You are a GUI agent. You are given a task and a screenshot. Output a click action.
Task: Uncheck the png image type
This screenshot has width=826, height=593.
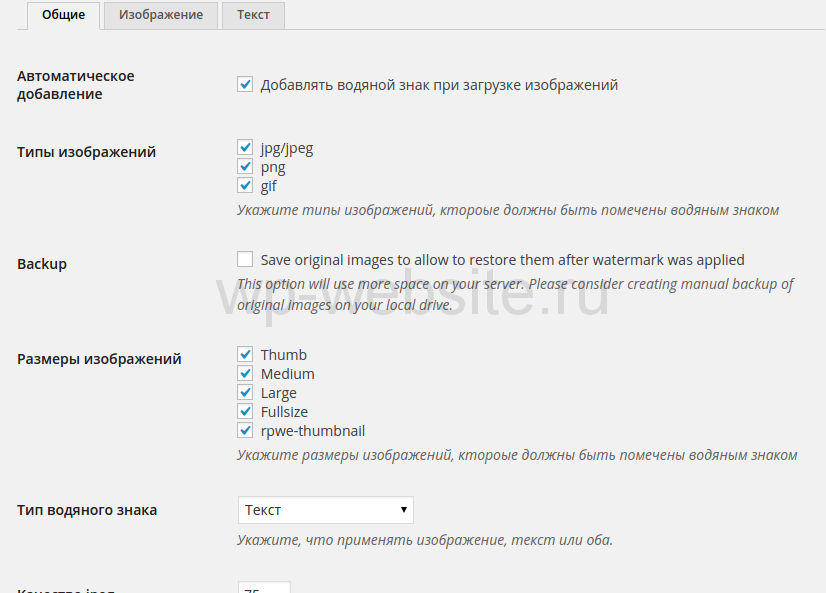point(245,167)
